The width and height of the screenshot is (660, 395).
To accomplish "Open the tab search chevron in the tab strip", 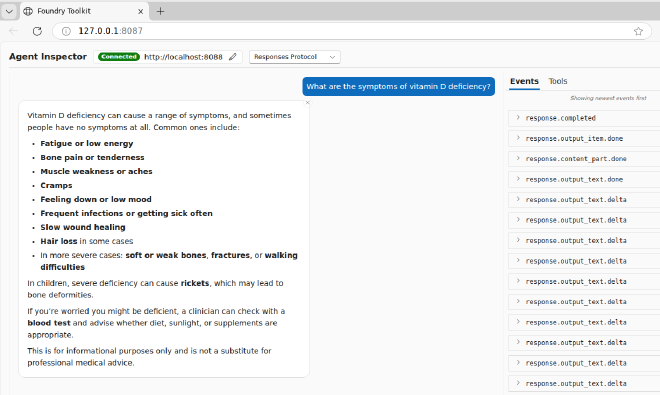I will [9, 11].
